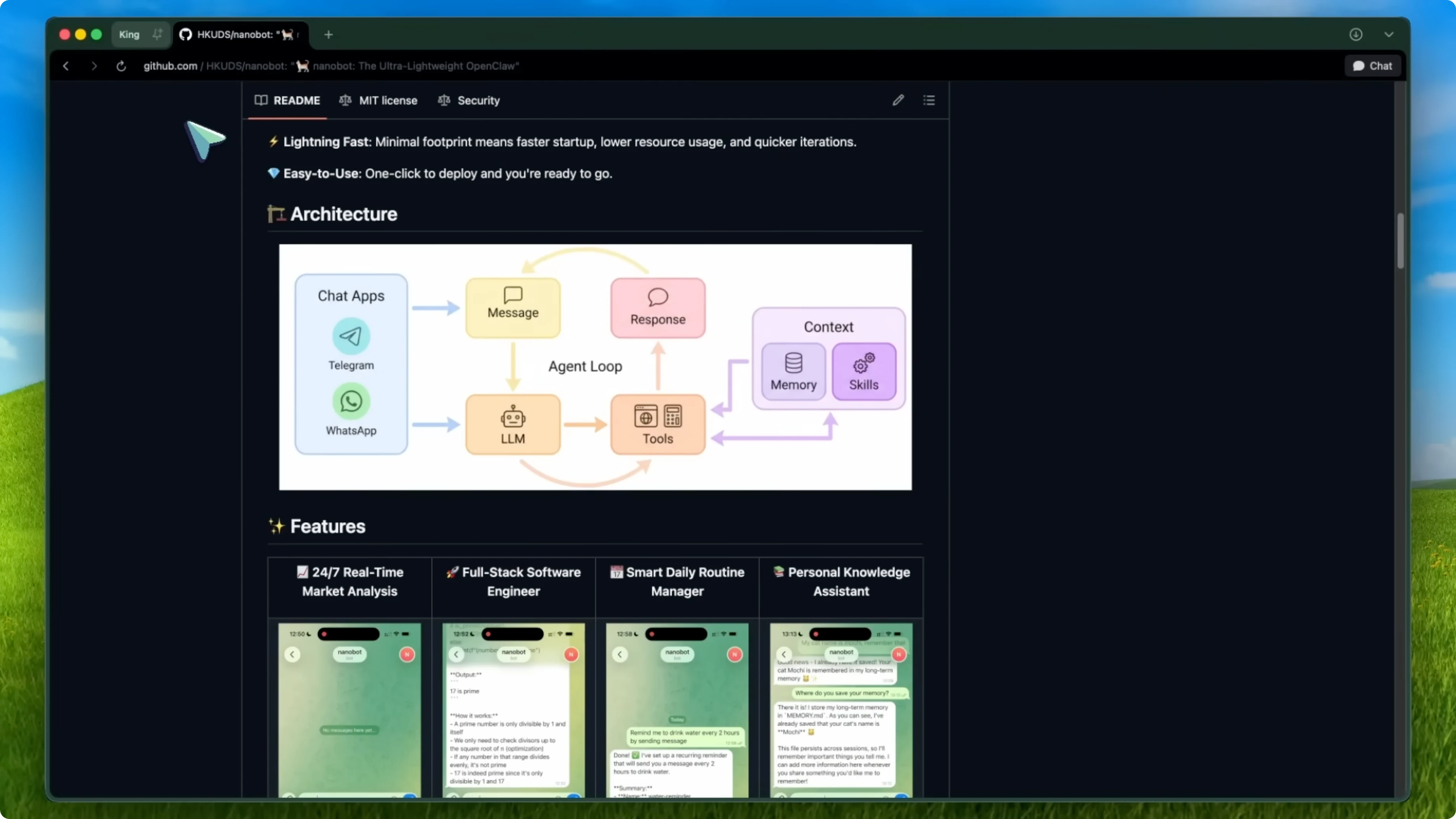Toggle the pin on the King tab
Image resolution: width=1456 pixels, height=819 pixels.
click(157, 34)
